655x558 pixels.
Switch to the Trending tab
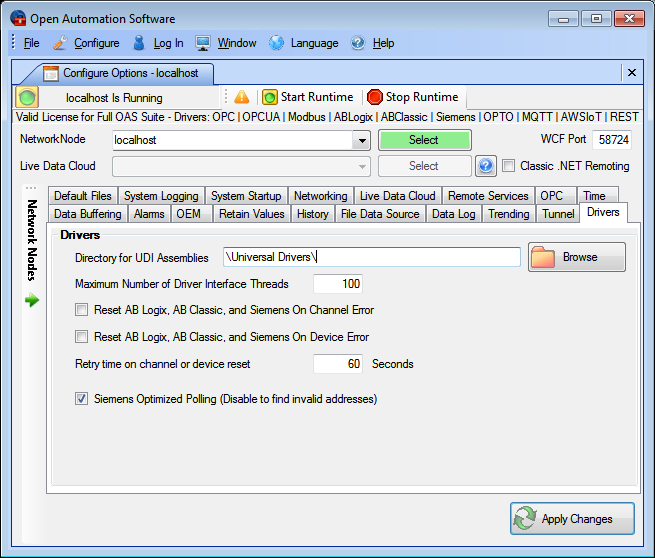(x=509, y=213)
